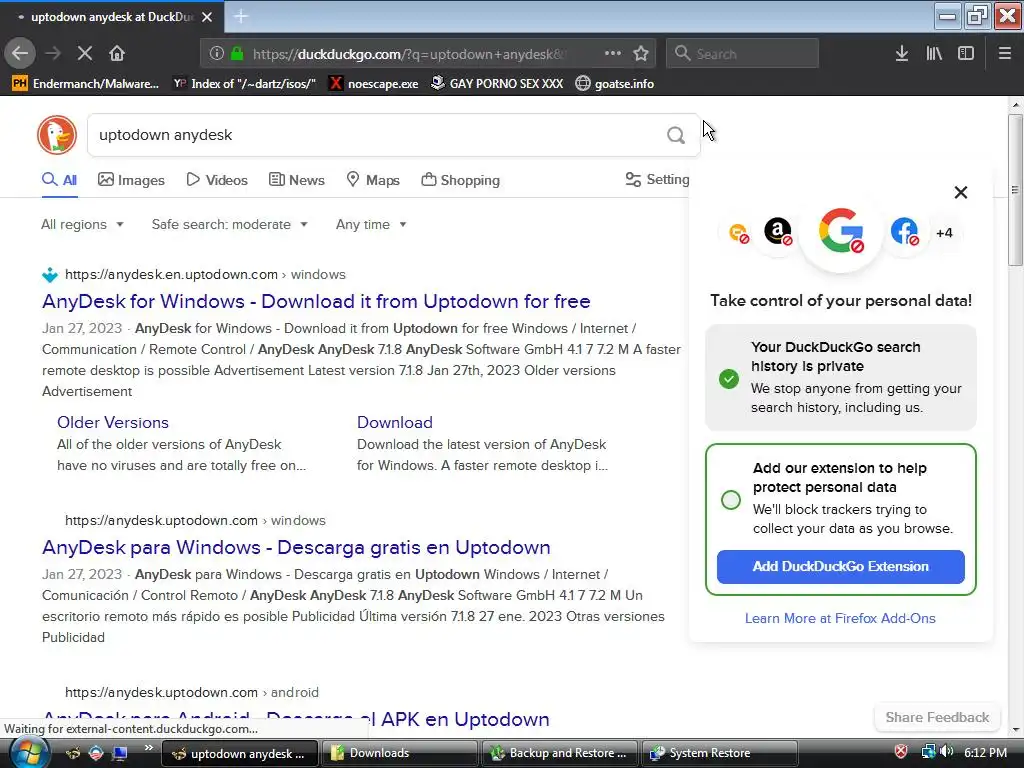Open the Older Versions sitelink
The image size is (1024, 768).
[113, 423]
